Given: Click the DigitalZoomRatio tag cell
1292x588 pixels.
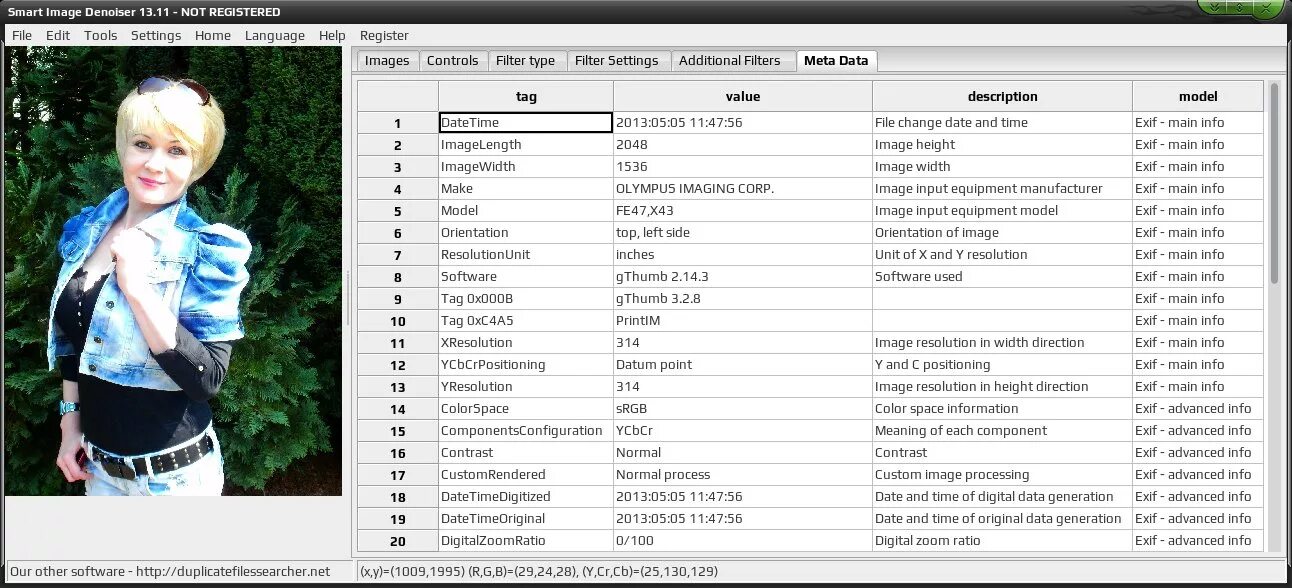Looking at the screenshot, I should point(526,541).
